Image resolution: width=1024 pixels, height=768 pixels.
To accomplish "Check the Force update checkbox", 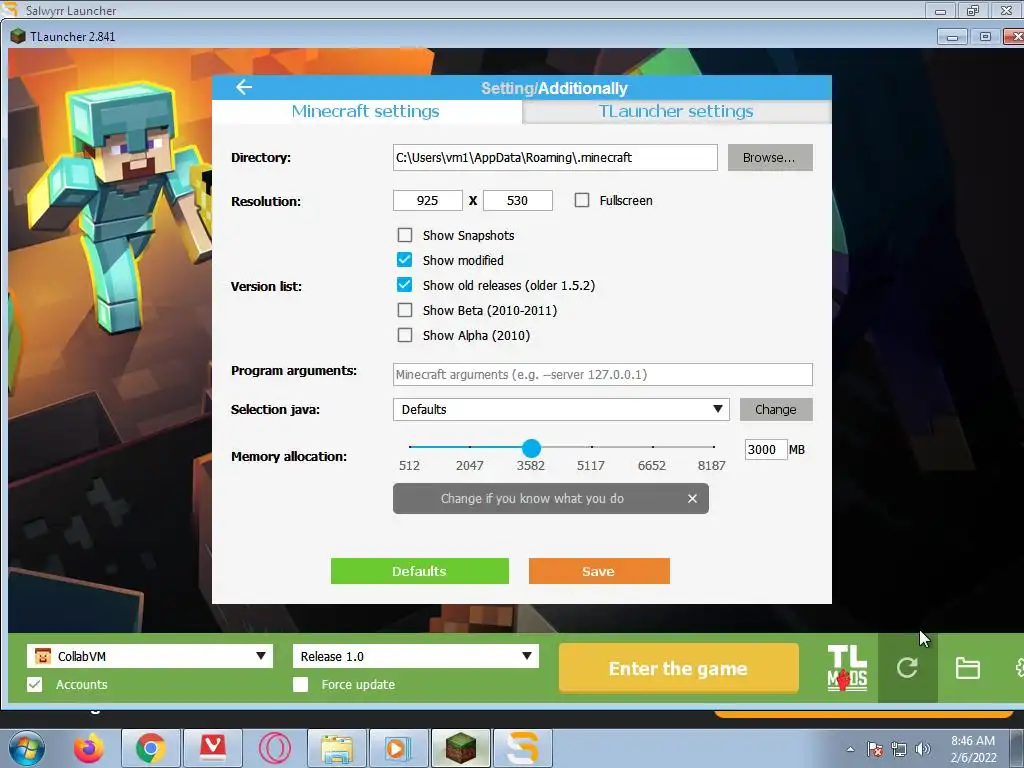I will 300,684.
